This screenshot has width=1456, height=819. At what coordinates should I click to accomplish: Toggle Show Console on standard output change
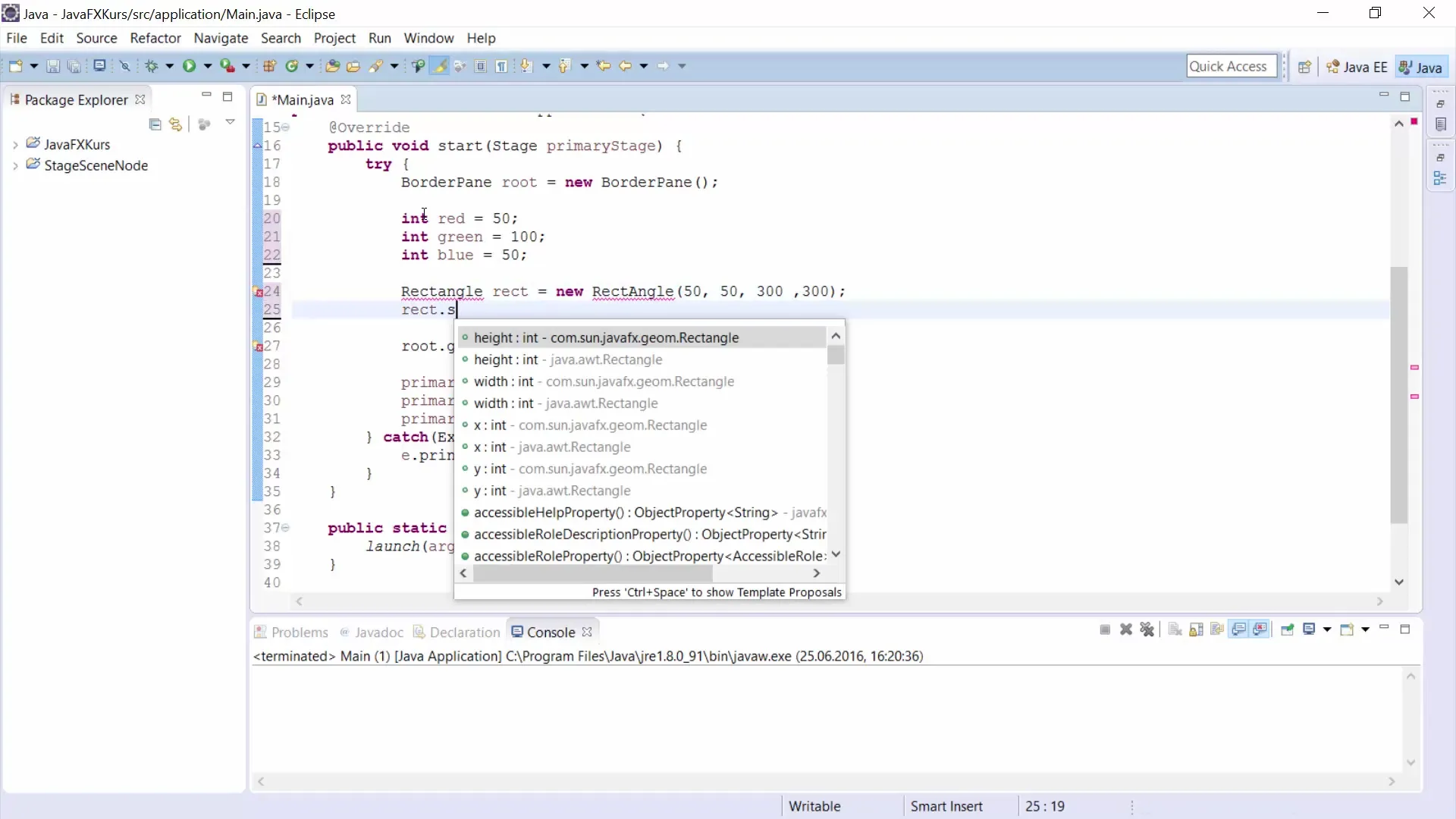pyautogui.click(x=1239, y=629)
